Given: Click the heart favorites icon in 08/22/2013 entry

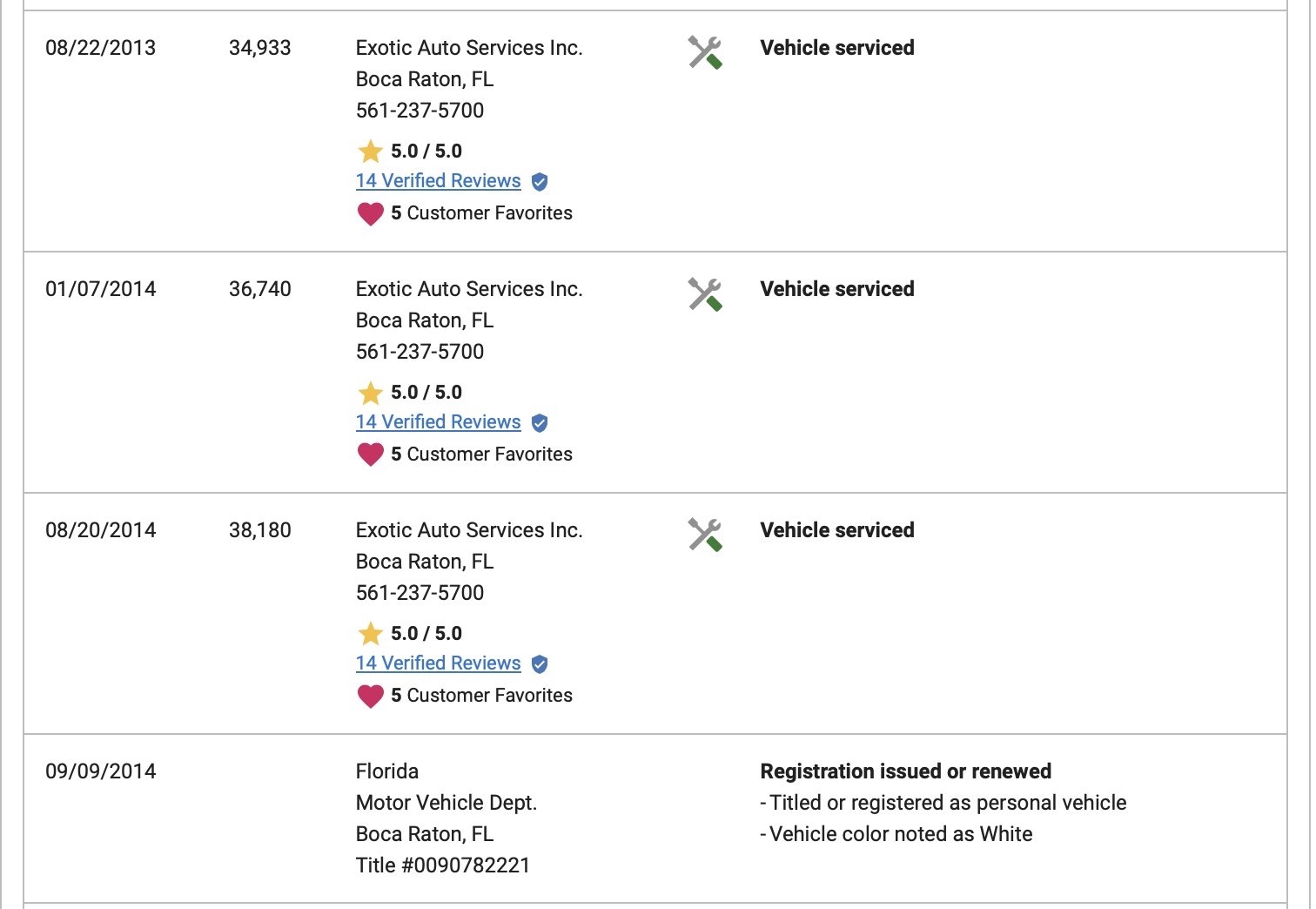Looking at the screenshot, I should (370, 213).
